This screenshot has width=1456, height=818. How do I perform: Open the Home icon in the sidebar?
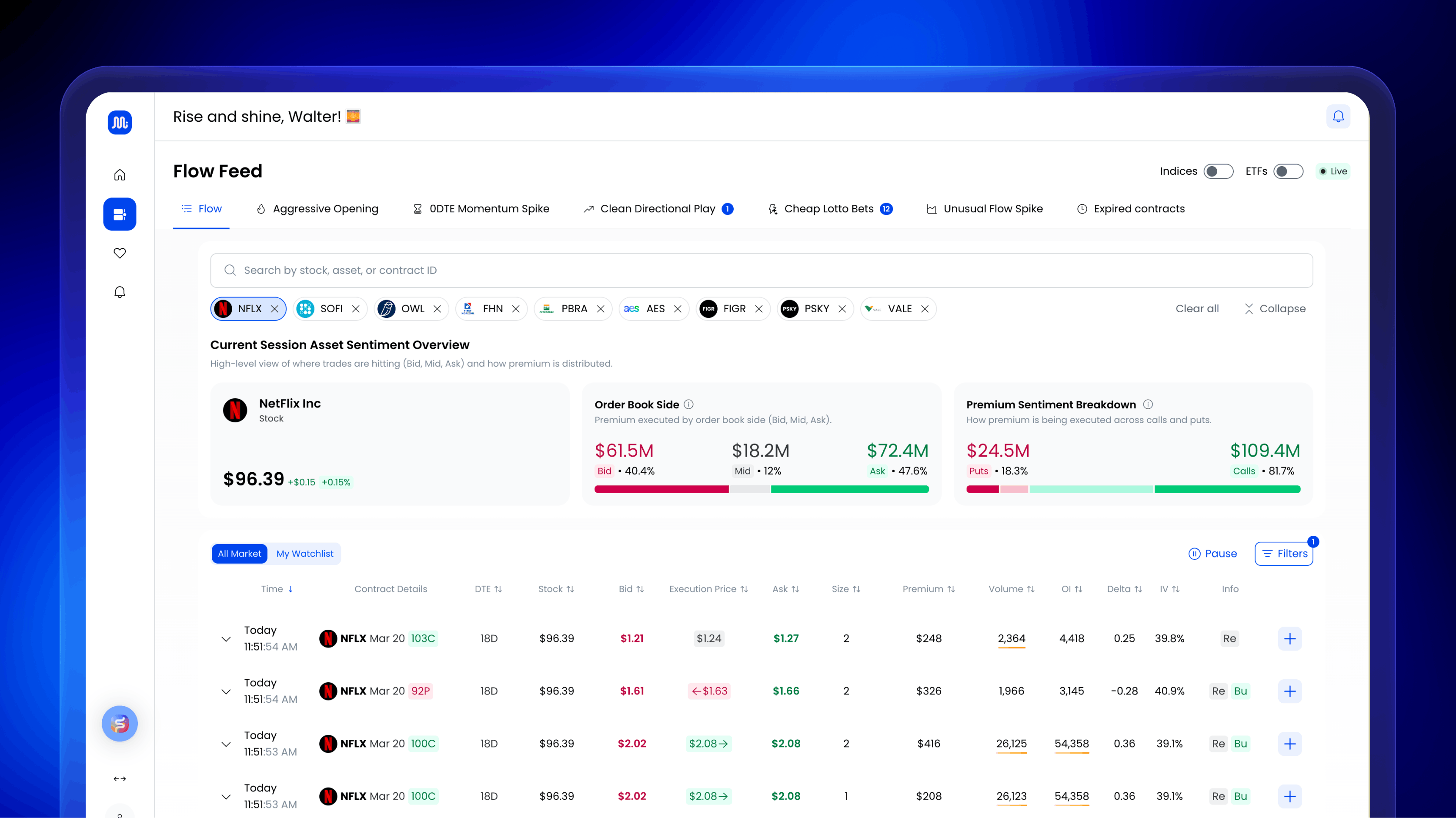point(119,174)
